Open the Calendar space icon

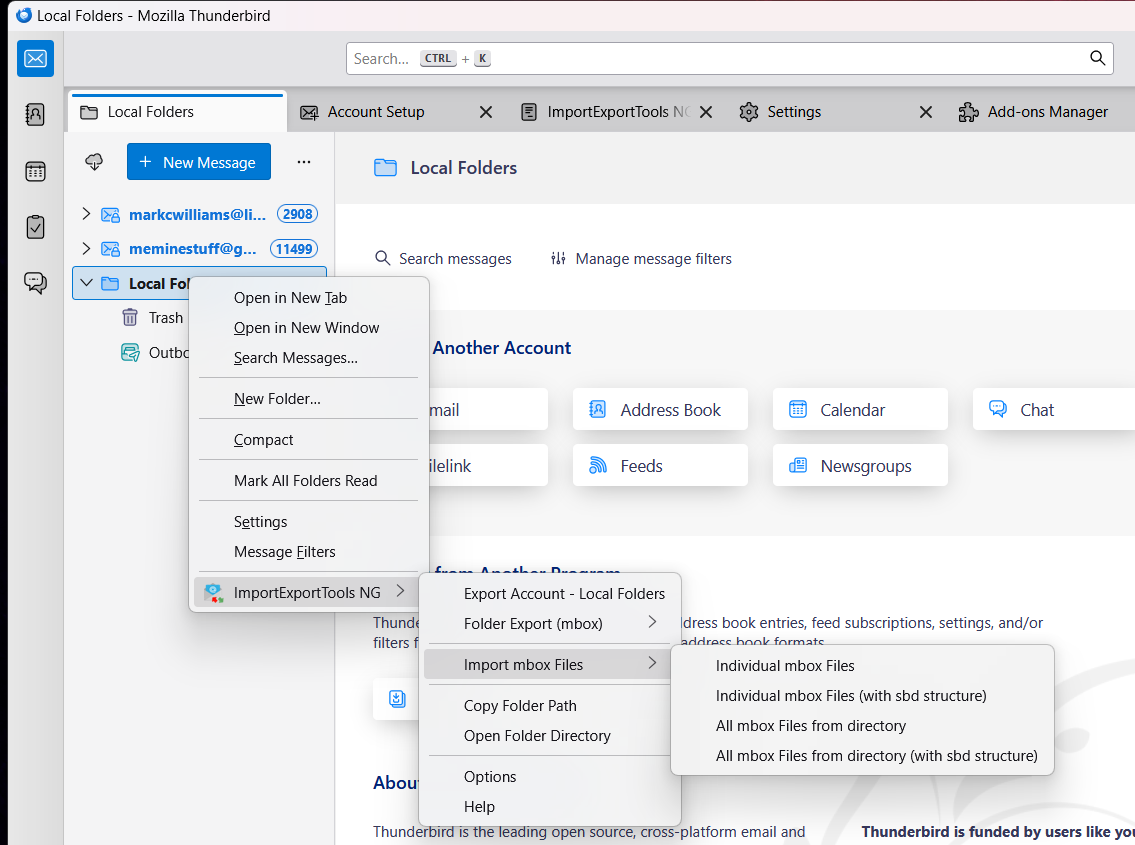tap(35, 172)
